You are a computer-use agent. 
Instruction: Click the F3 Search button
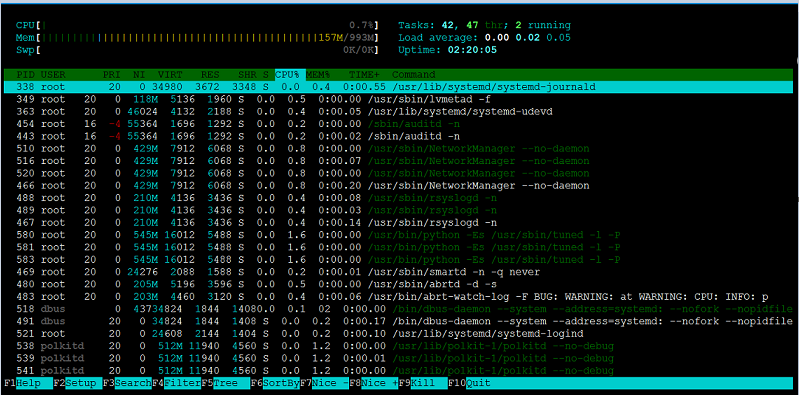[x=127, y=383]
